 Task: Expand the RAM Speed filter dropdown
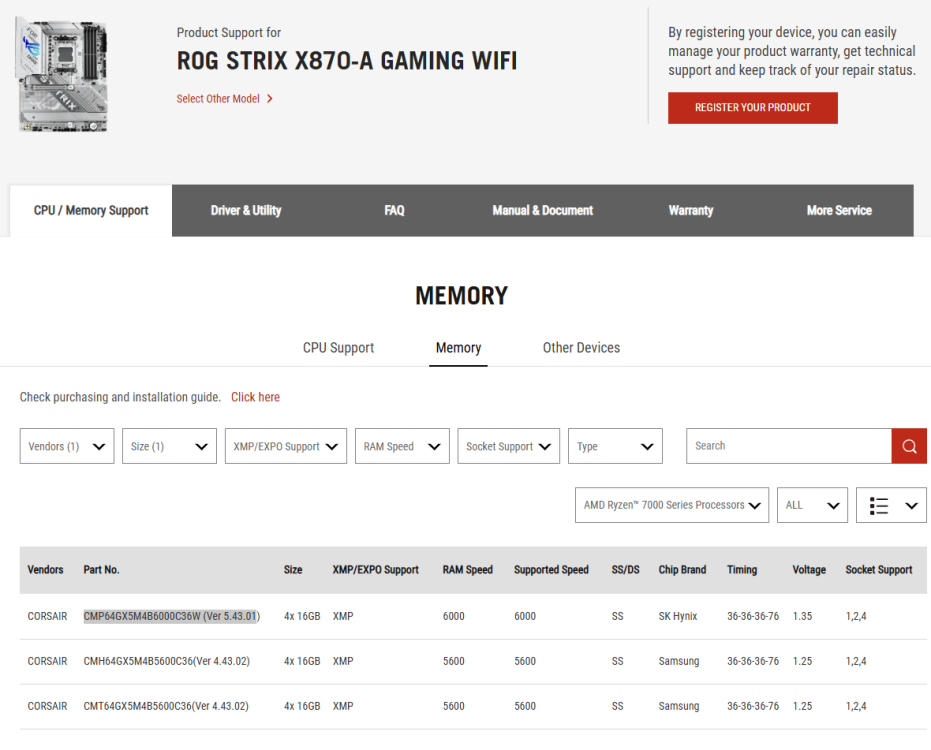click(x=402, y=446)
